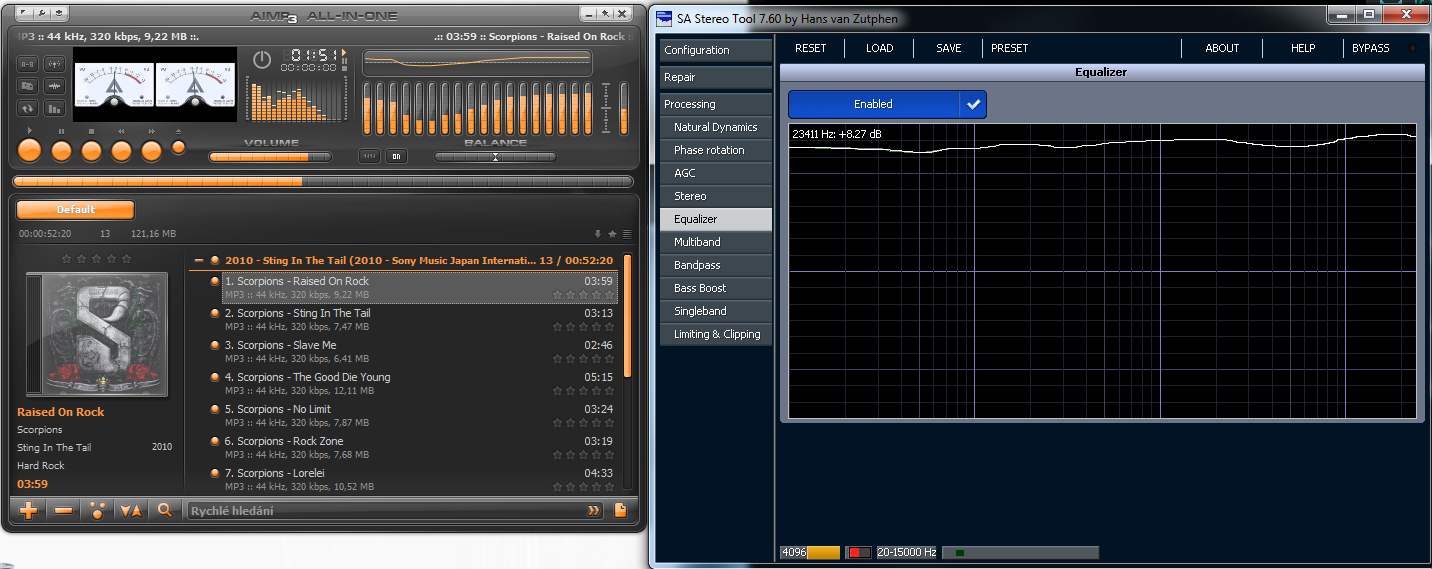Click RESET in Stereo Tool
Screen dimensions: 1432x569
tap(810, 48)
